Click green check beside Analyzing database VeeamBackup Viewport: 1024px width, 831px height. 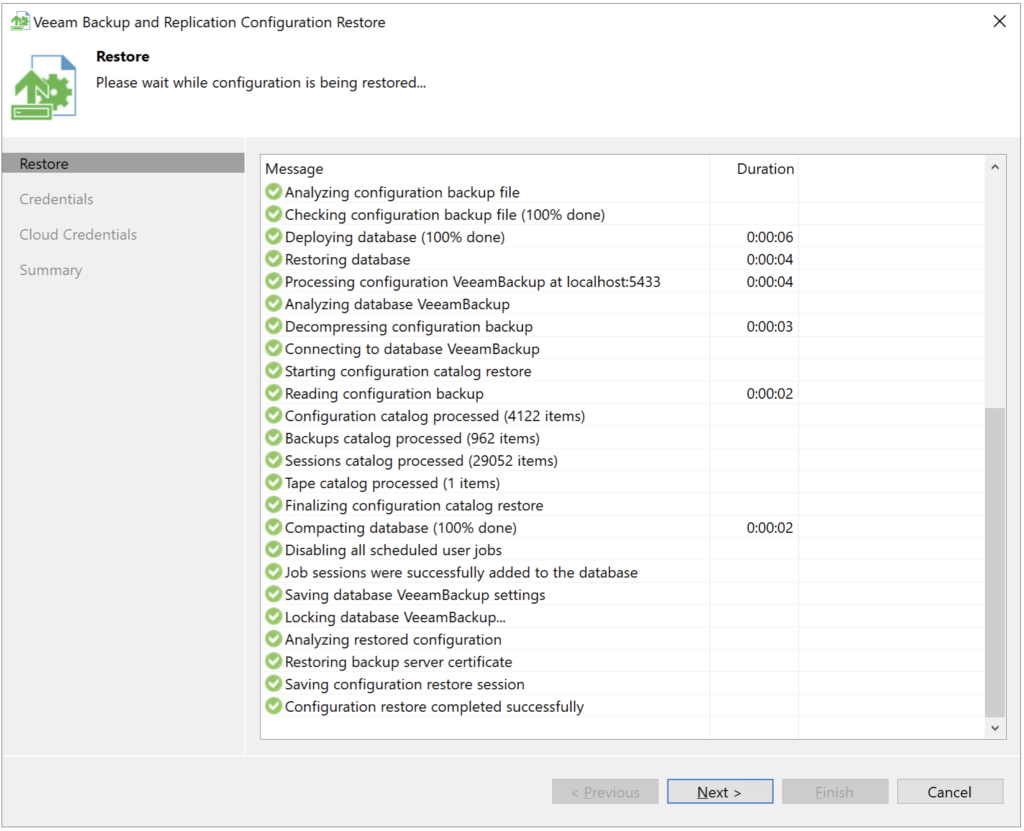pos(274,304)
